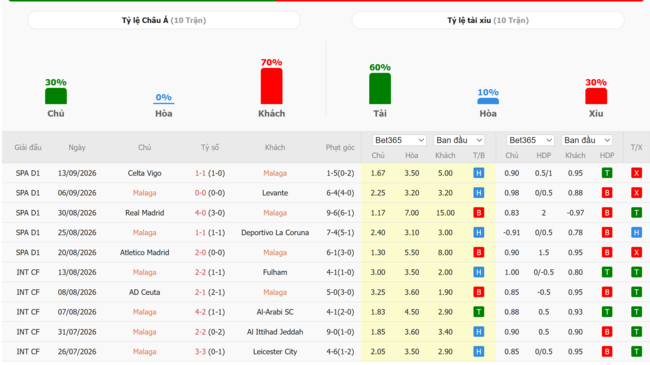Click the Al-Arabi SC team name
The width and height of the screenshot is (650, 365).
(275, 312)
